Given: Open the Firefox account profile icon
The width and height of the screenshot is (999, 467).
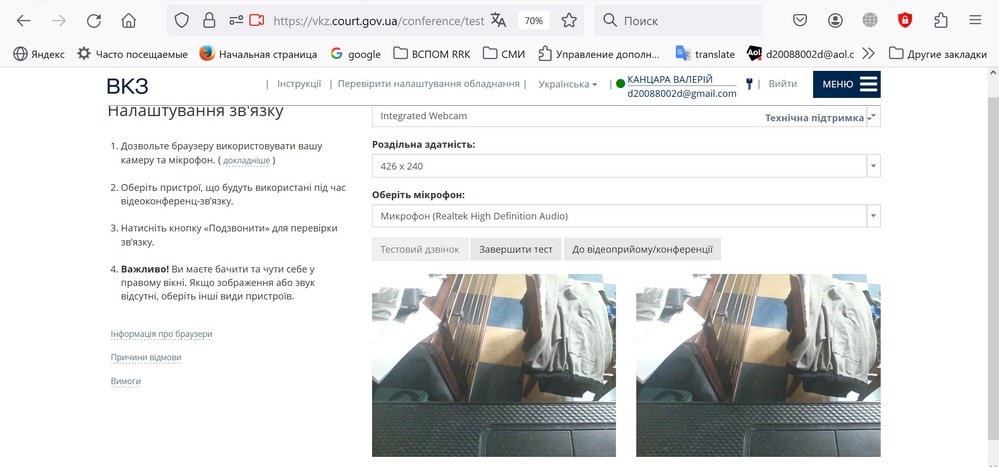Looking at the screenshot, I should [x=835, y=20].
